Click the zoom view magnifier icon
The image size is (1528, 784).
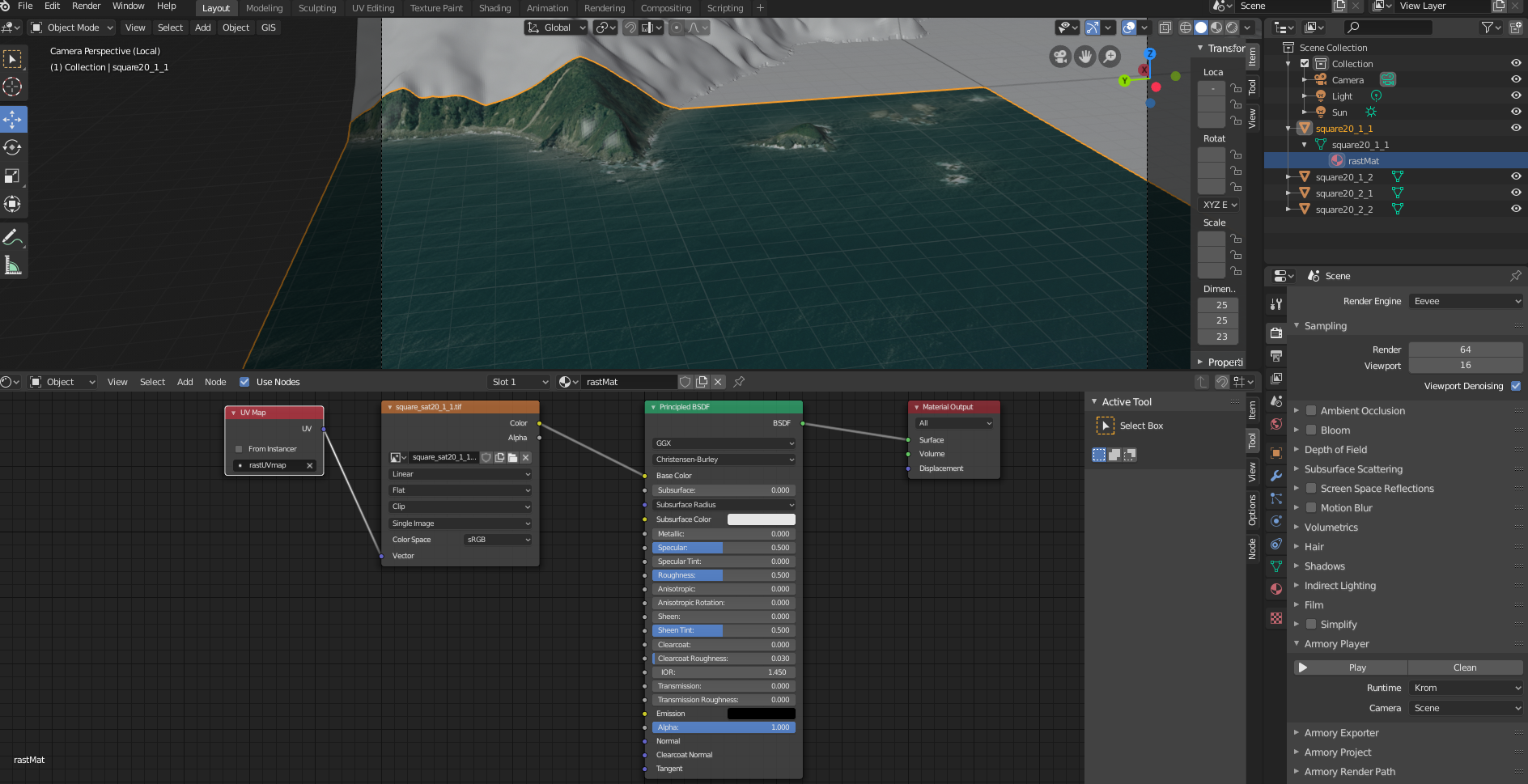point(1110,57)
